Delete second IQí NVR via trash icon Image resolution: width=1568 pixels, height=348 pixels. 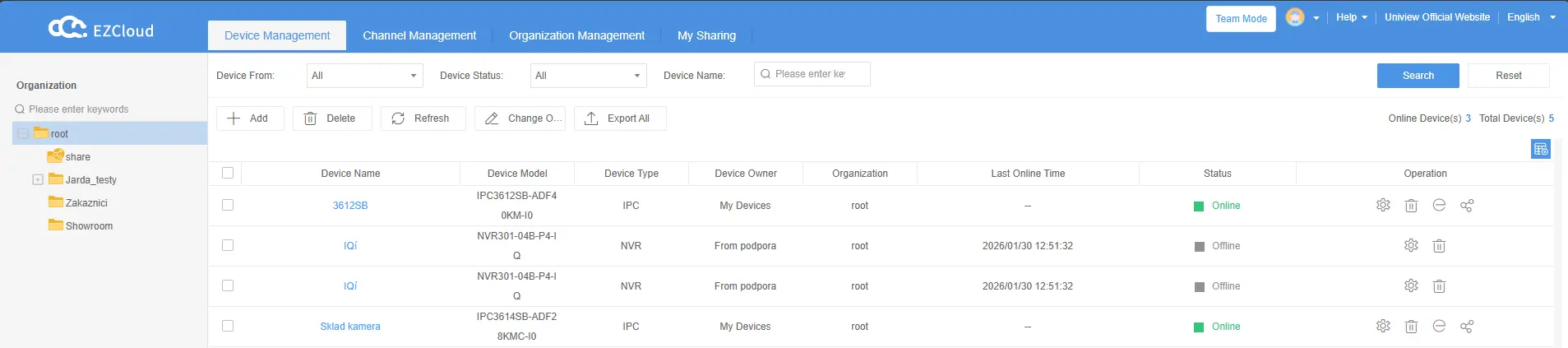pyautogui.click(x=1439, y=286)
